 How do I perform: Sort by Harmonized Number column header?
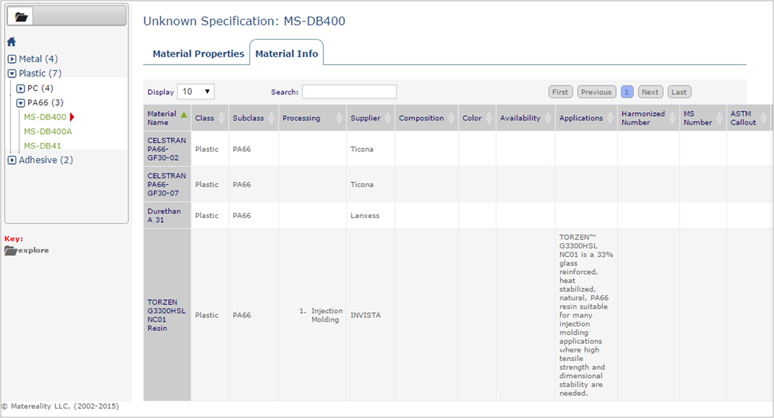(x=648, y=118)
